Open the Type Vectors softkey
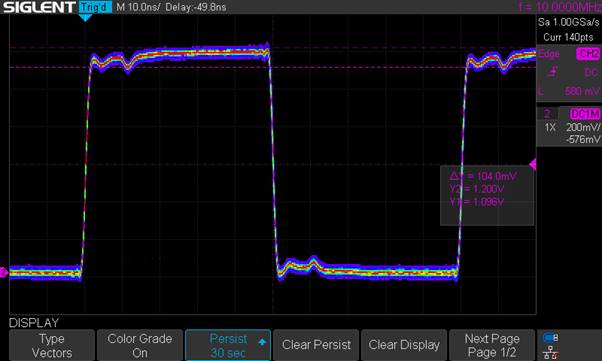The image size is (602, 361). pos(52,345)
